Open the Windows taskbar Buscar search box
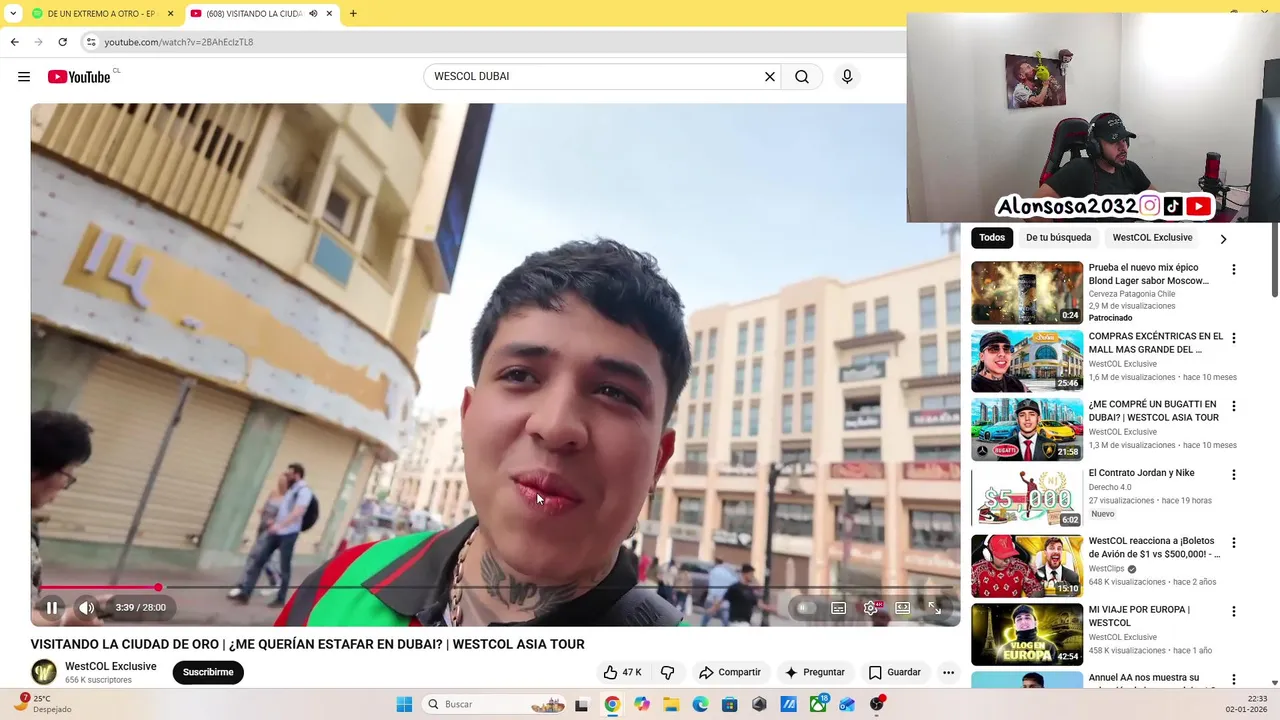The image size is (1280, 720). pyautogui.click(x=494, y=704)
